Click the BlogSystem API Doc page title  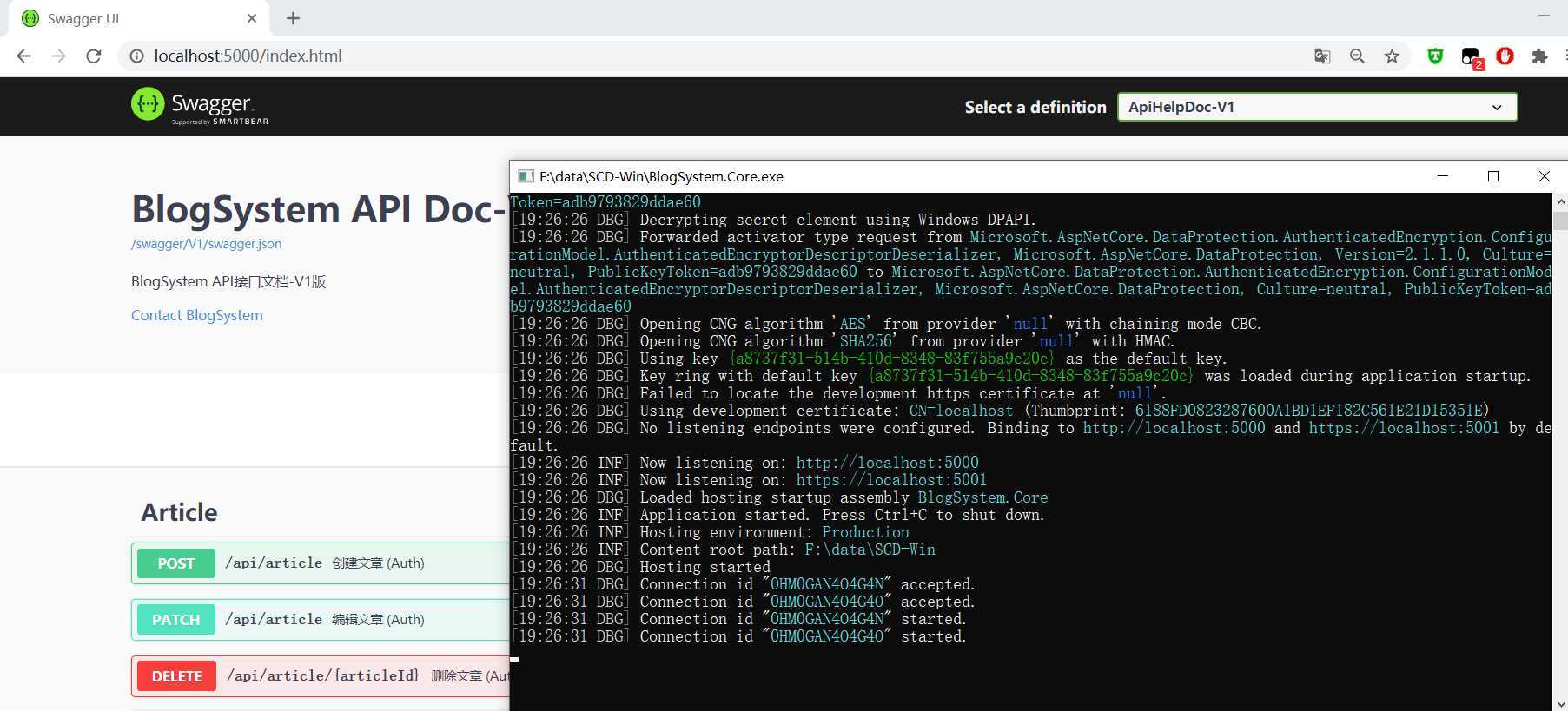coord(319,209)
